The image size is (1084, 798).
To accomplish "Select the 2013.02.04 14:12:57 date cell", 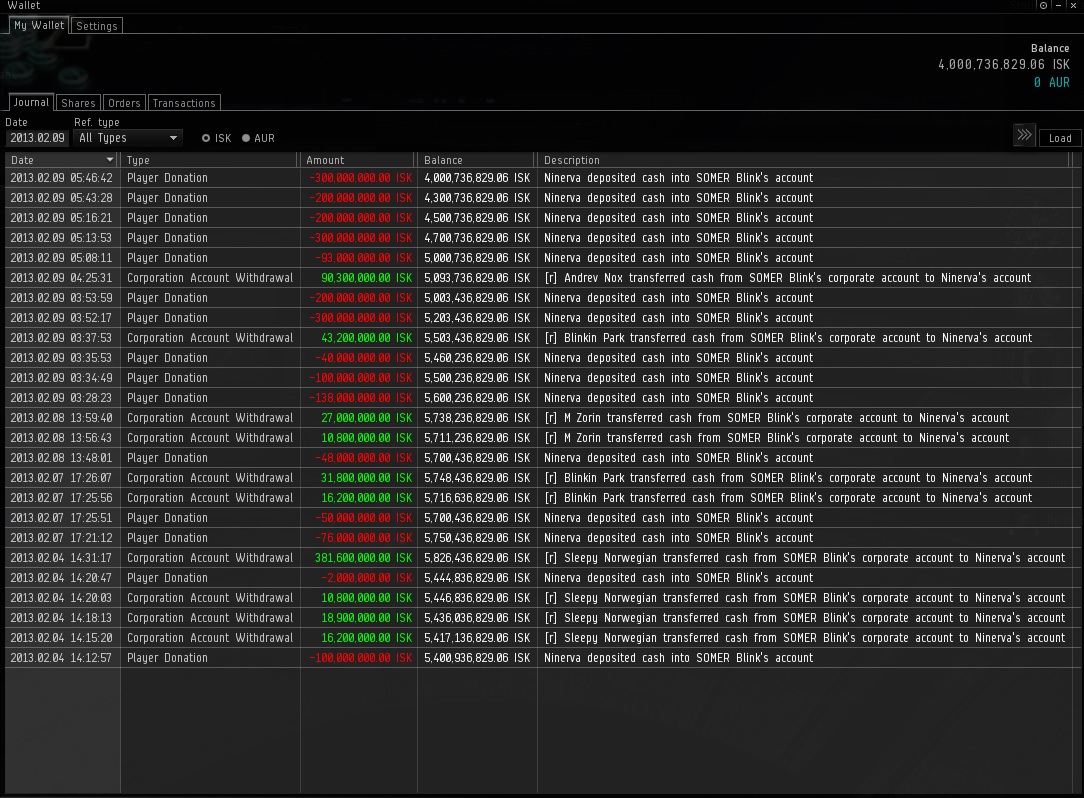I will tap(62, 659).
